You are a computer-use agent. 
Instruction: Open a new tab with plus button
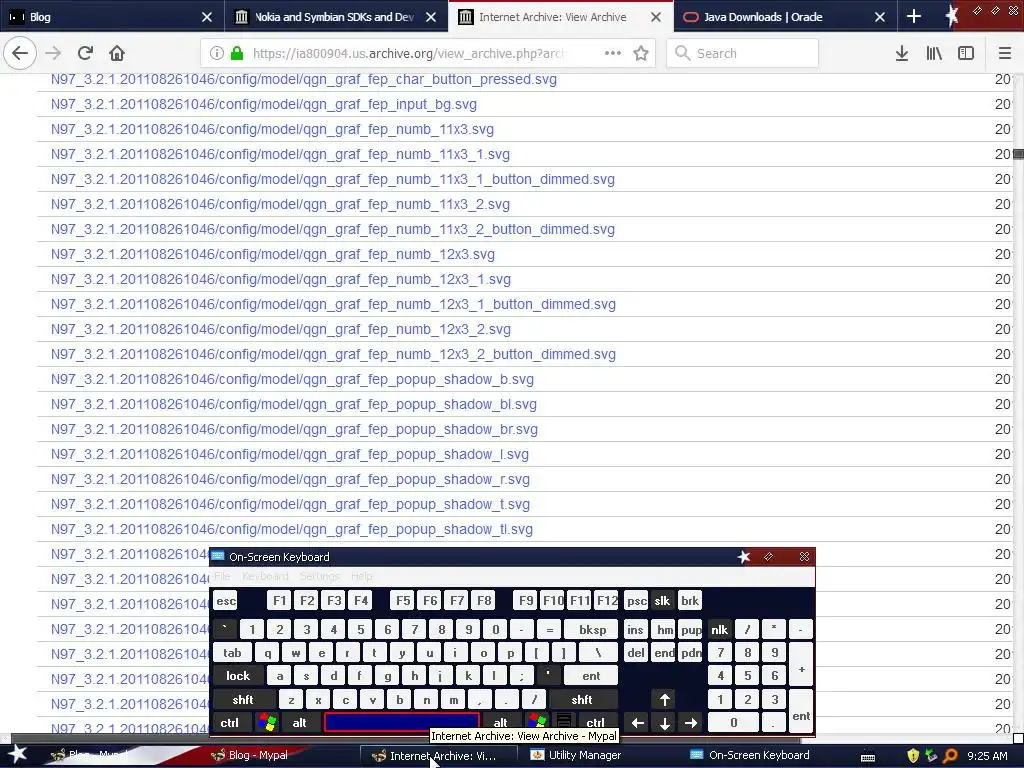[x=914, y=17]
